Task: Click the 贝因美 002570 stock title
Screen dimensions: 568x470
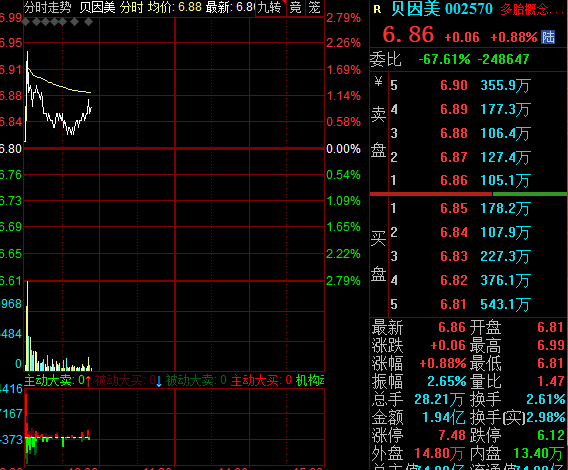Action: [x=442, y=9]
